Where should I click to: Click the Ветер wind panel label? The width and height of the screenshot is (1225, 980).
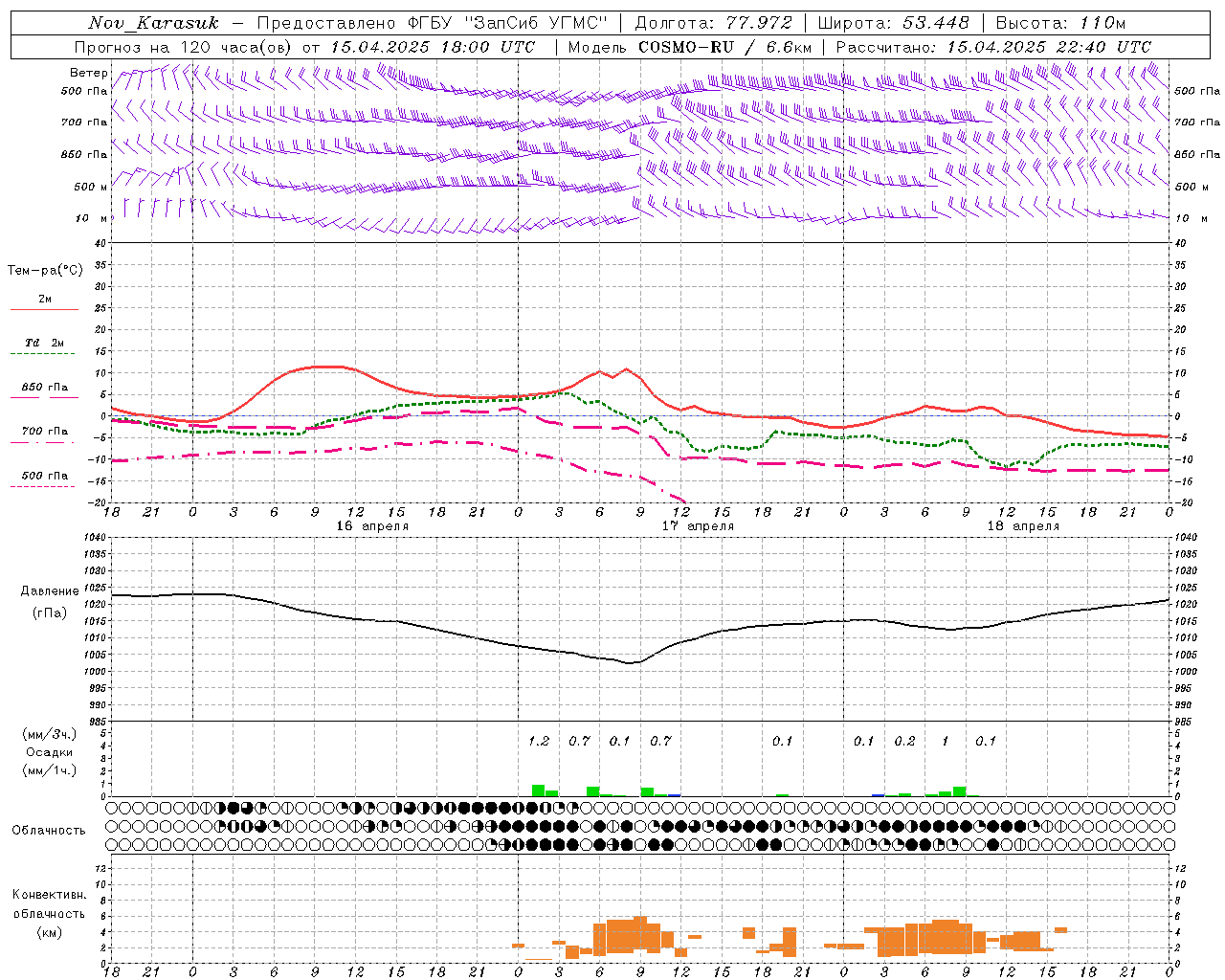click(88, 73)
